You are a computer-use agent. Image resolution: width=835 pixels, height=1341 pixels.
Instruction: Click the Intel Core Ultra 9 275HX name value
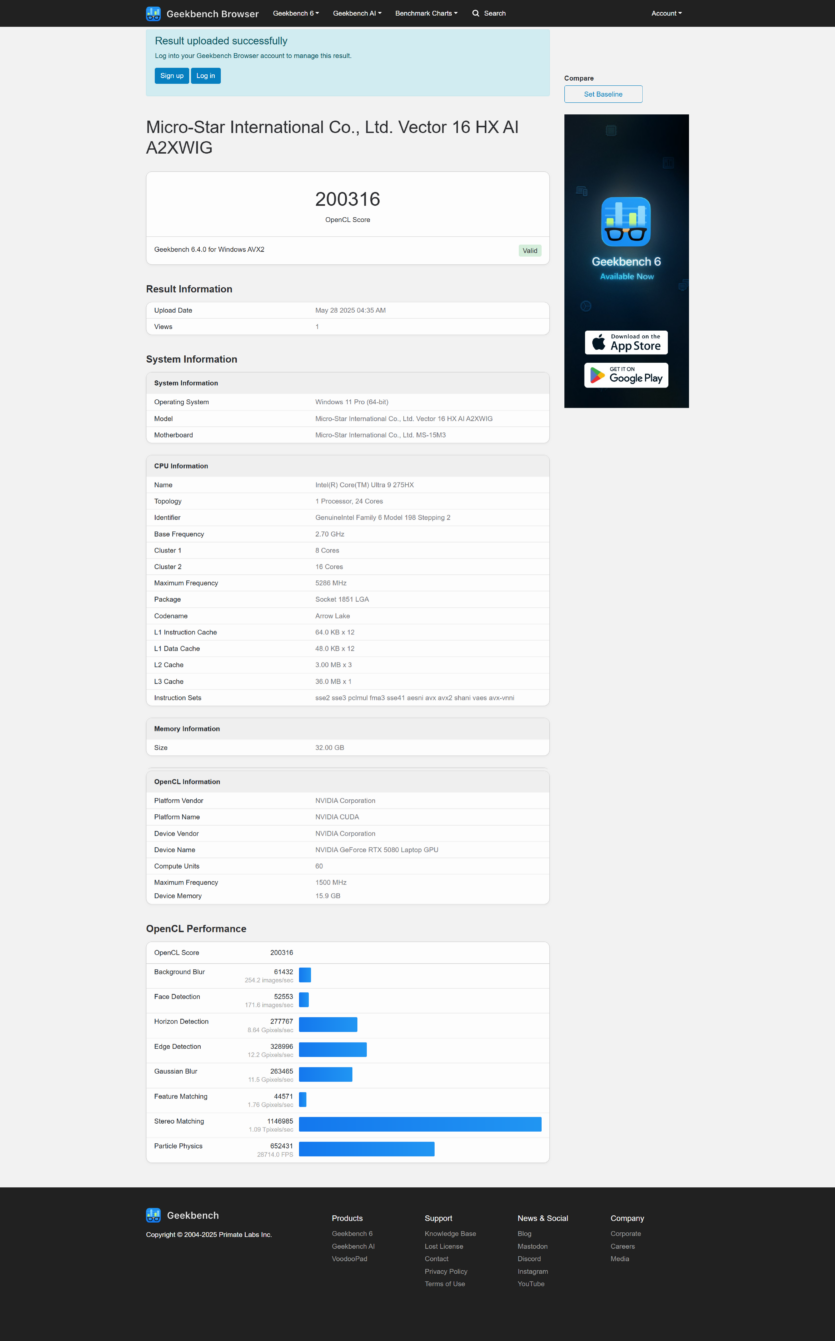tap(364, 485)
